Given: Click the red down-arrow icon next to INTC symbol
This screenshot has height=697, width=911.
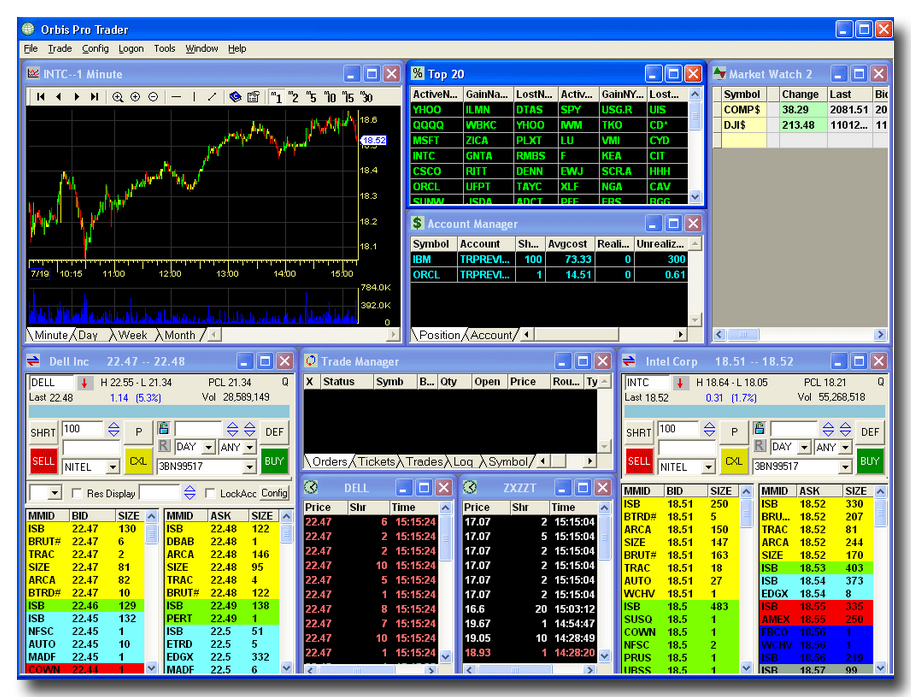Looking at the screenshot, I should [680, 383].
